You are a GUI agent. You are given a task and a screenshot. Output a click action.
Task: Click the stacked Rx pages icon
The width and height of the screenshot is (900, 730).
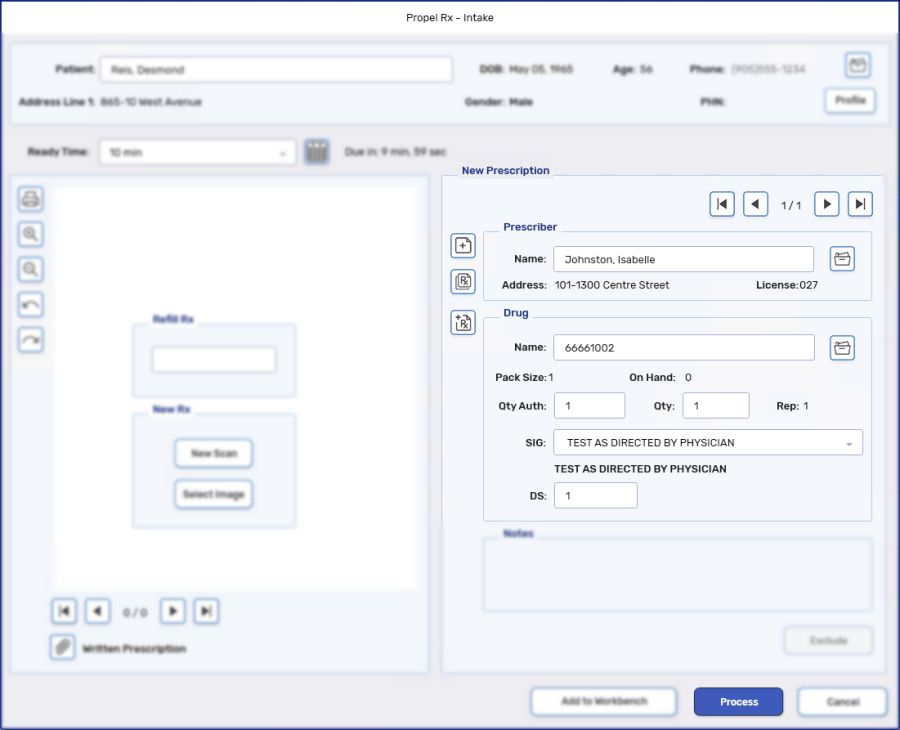pyautogui.click(x=463, y=281)
